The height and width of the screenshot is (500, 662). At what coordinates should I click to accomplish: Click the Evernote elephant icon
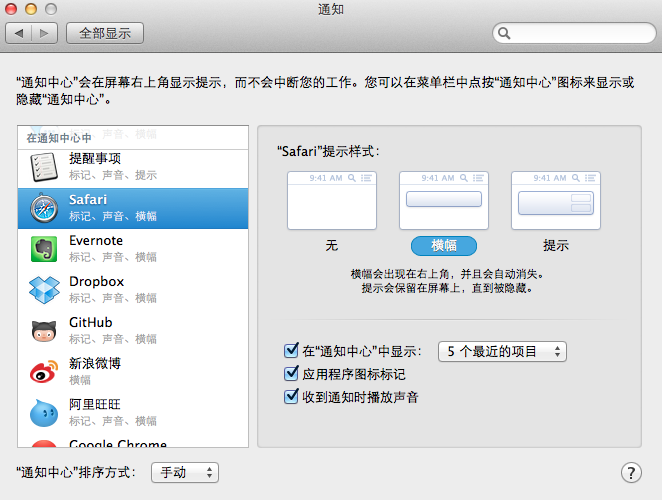44,249
